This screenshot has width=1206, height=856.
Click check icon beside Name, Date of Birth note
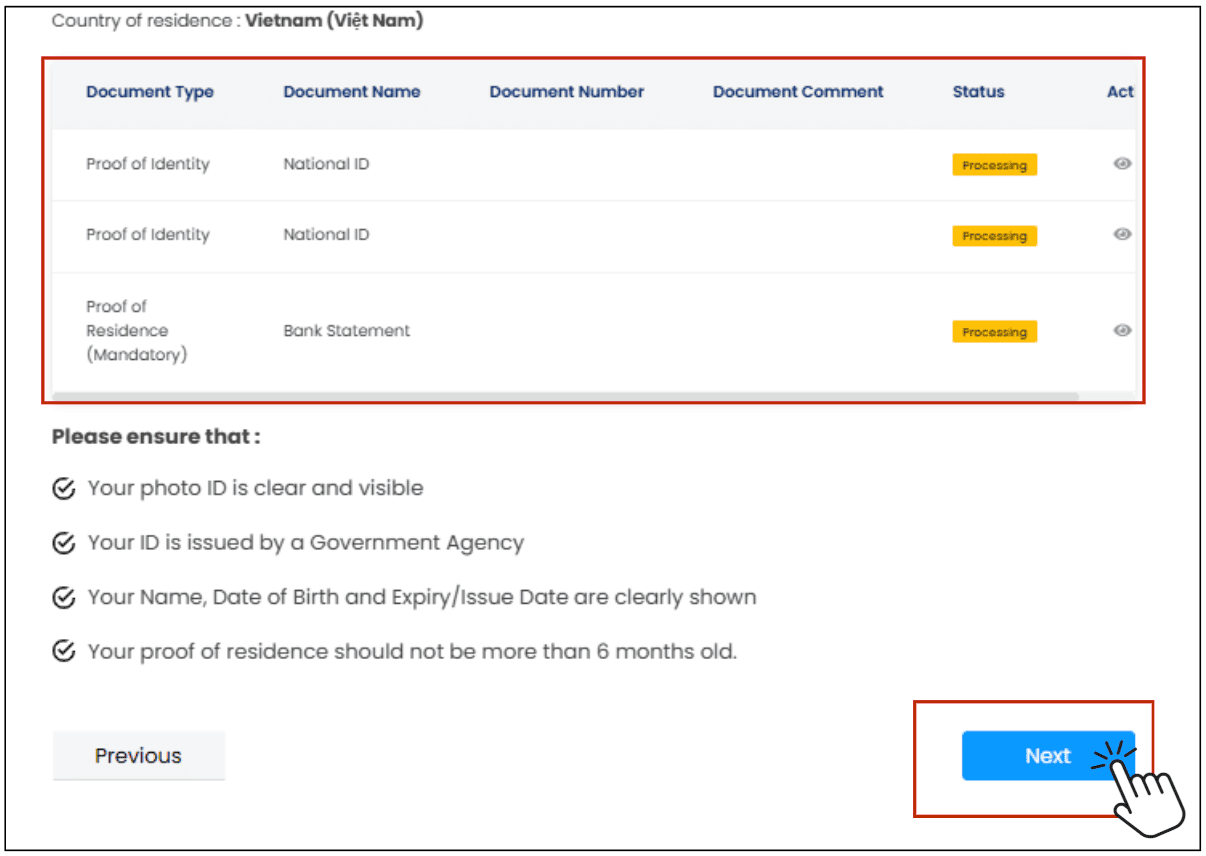pyautogui.click(x=63, y=598)
